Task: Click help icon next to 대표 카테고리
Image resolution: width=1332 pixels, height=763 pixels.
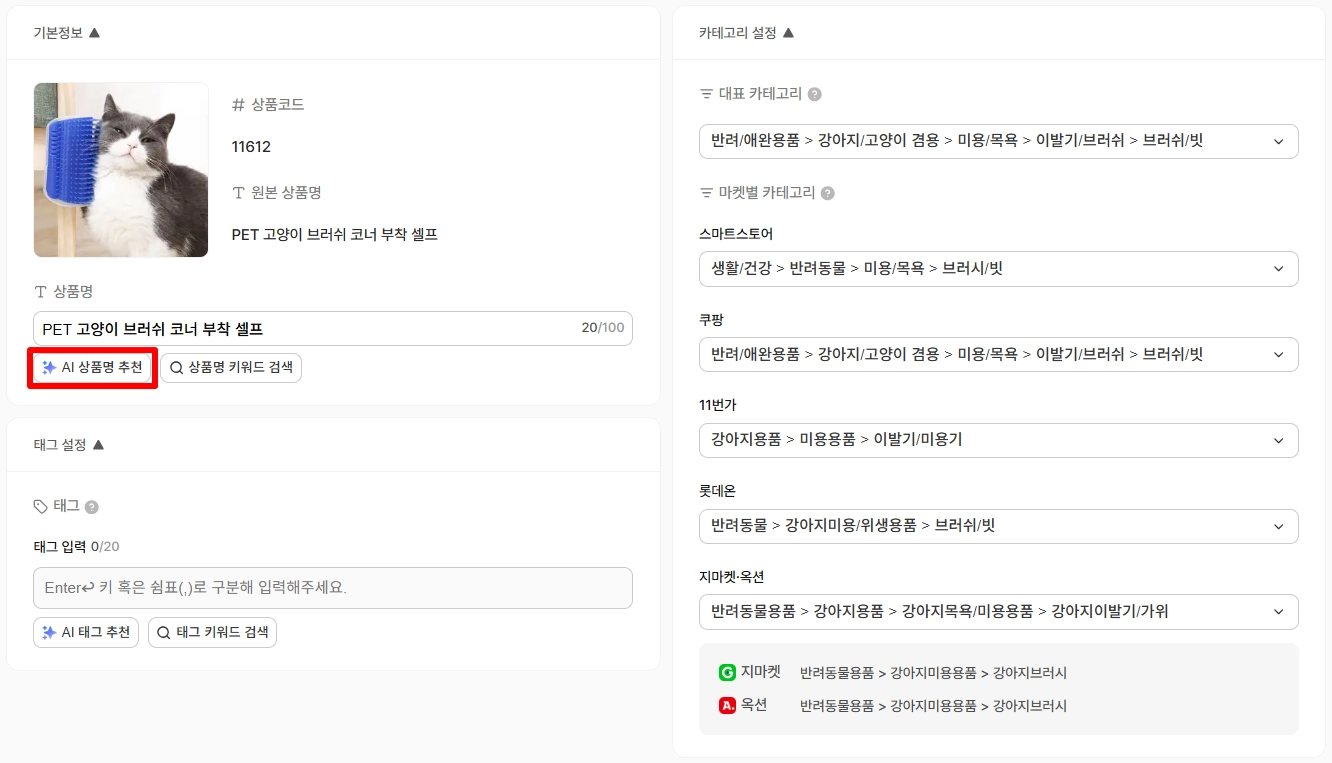Action: pyautogui.click(x=815, y=94)
